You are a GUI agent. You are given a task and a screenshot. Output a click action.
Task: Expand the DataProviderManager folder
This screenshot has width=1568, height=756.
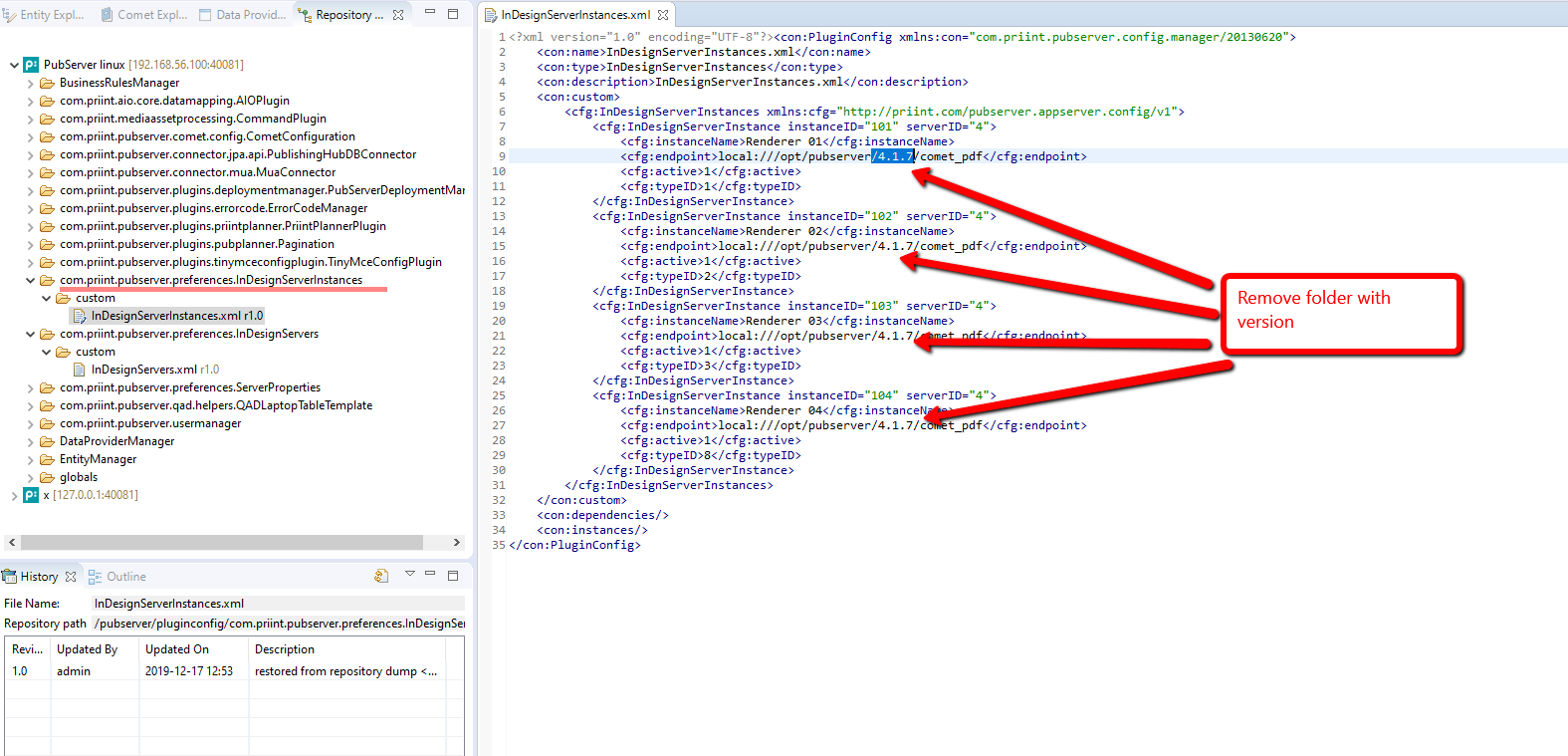[30, 441]
